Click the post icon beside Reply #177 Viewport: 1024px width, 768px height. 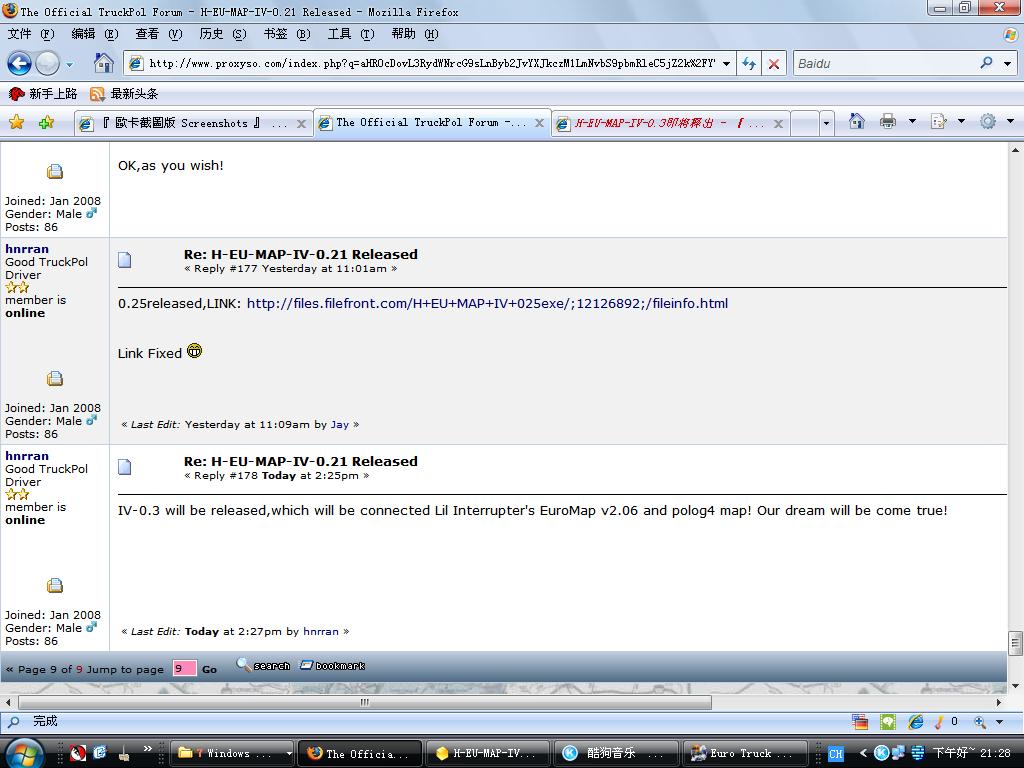(125, 260)
